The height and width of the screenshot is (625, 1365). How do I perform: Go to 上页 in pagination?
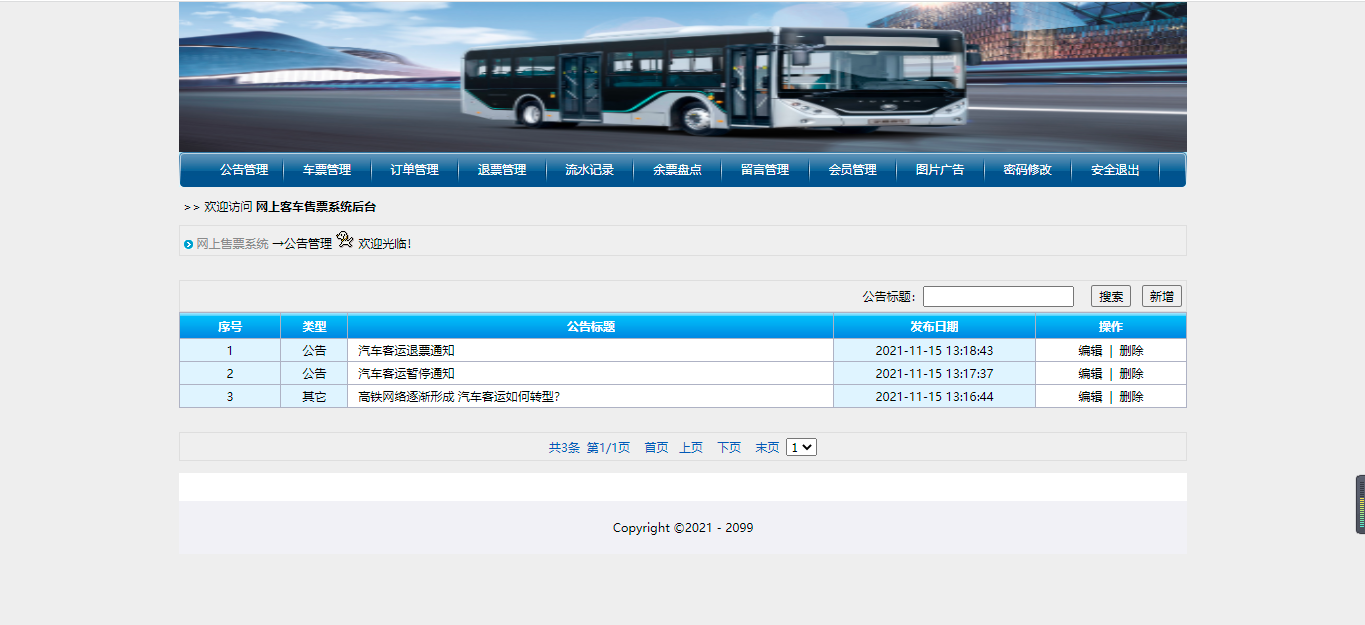pos(691,448)
